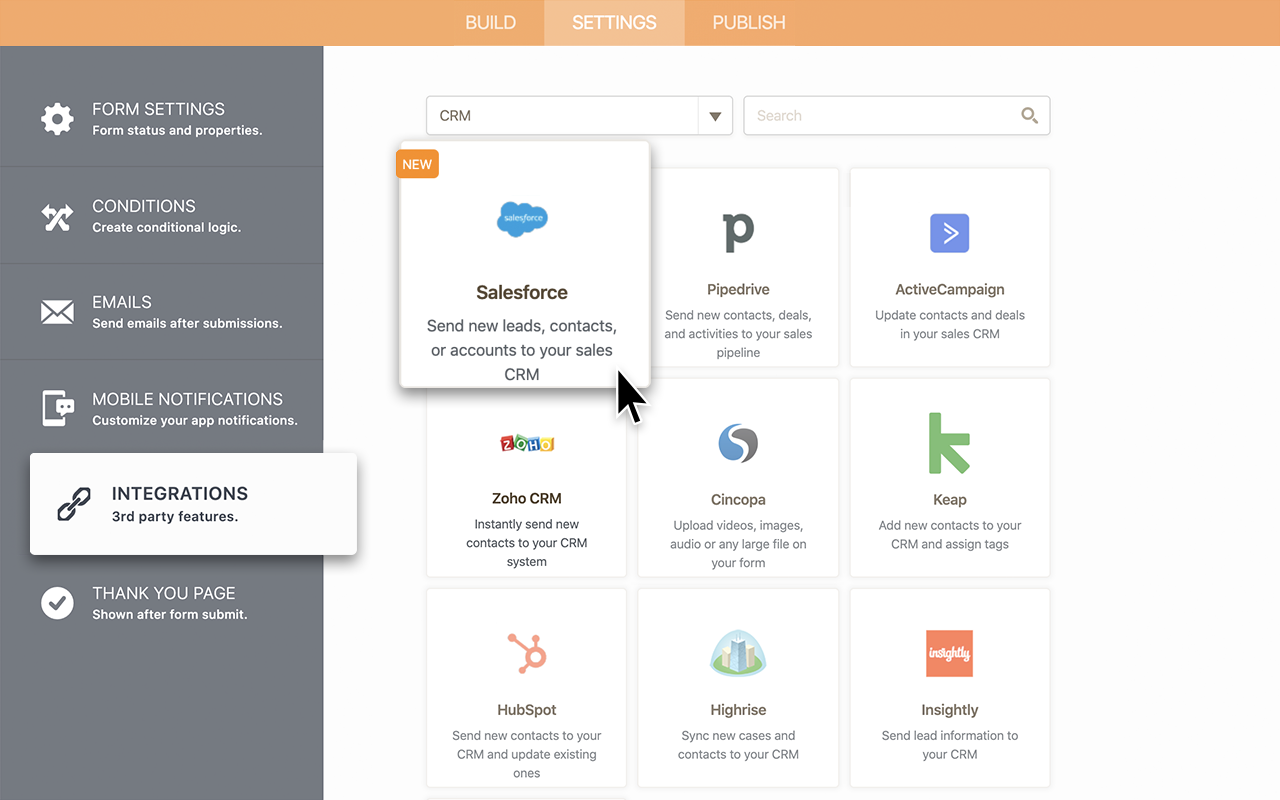Click the Pipedrive integration icon
The height and width of the screenshot is (800, 1280).
737,233
